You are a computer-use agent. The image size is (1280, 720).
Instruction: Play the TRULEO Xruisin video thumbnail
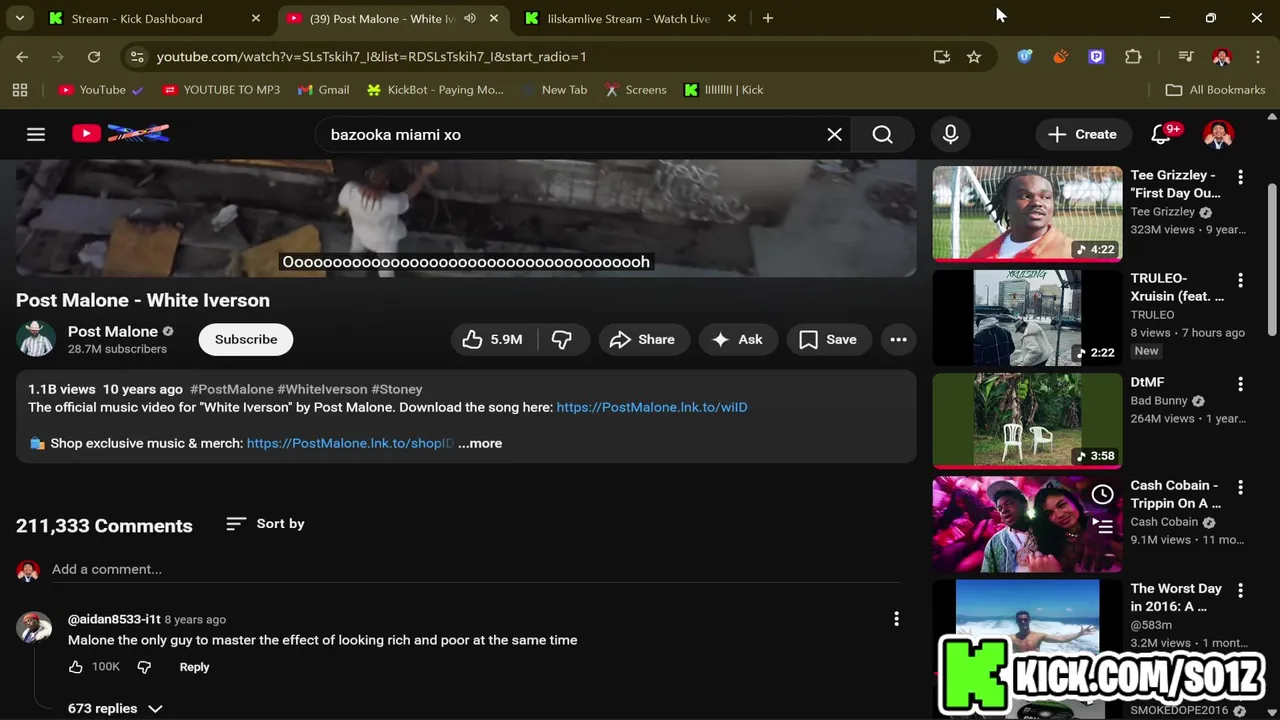tap(1027, 317)
